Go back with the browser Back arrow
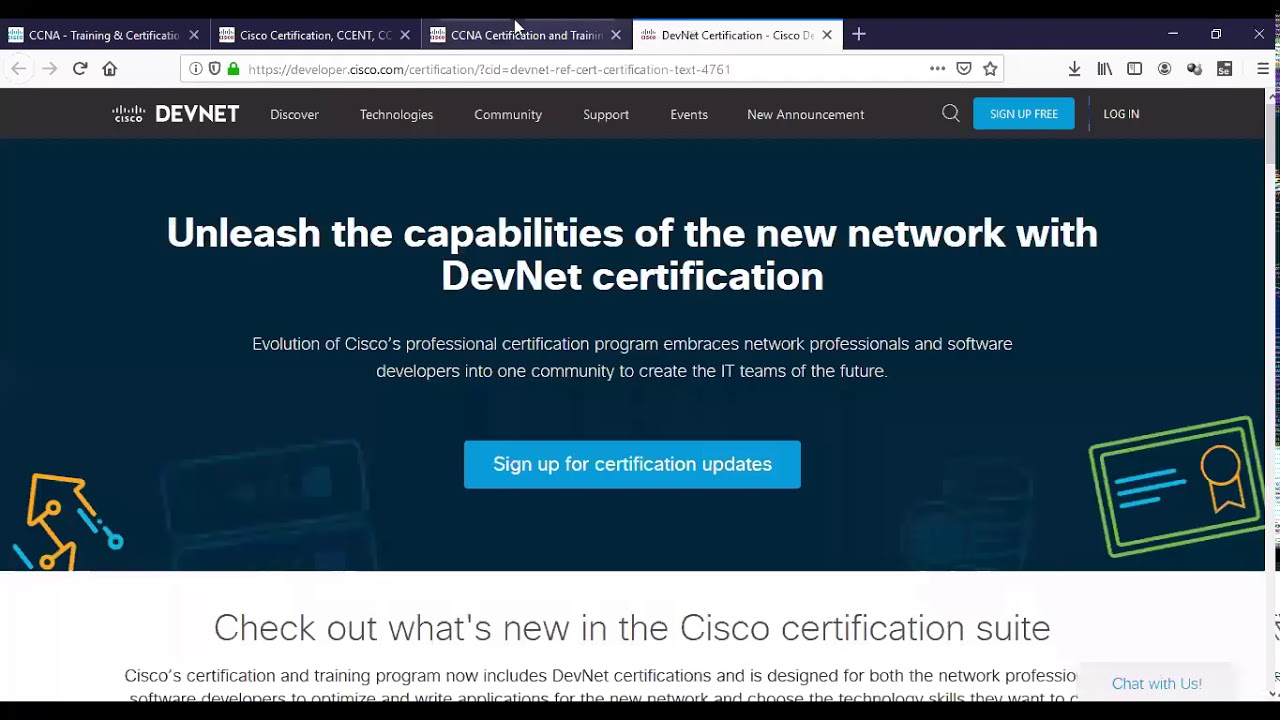1280x720 pixels. point(19,69)
